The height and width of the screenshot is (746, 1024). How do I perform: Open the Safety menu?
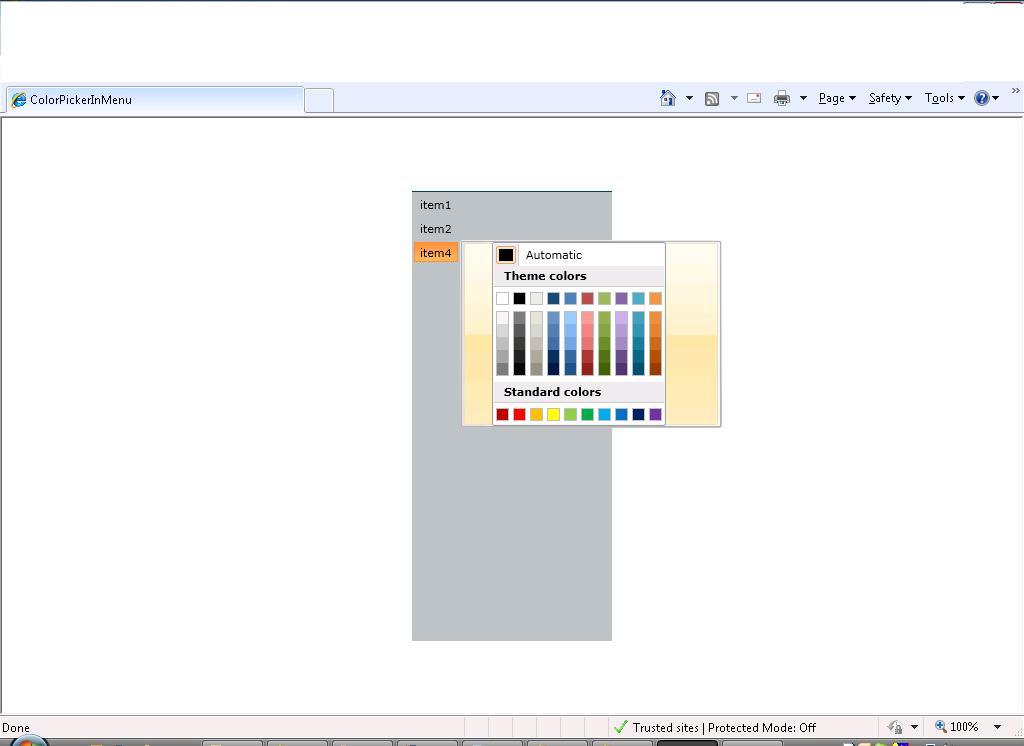(x=890, y=98)
